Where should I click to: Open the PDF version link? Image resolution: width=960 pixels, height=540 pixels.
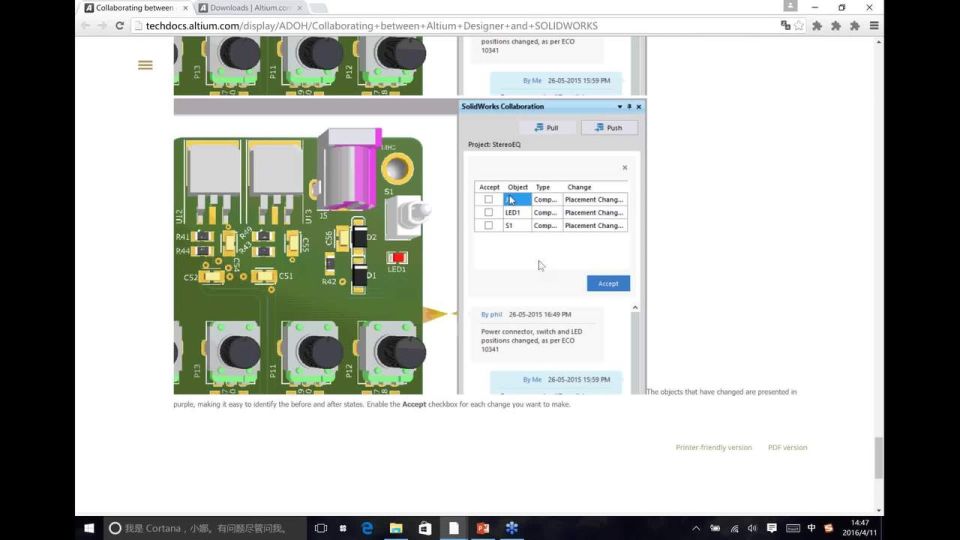[x=787, y=448]
